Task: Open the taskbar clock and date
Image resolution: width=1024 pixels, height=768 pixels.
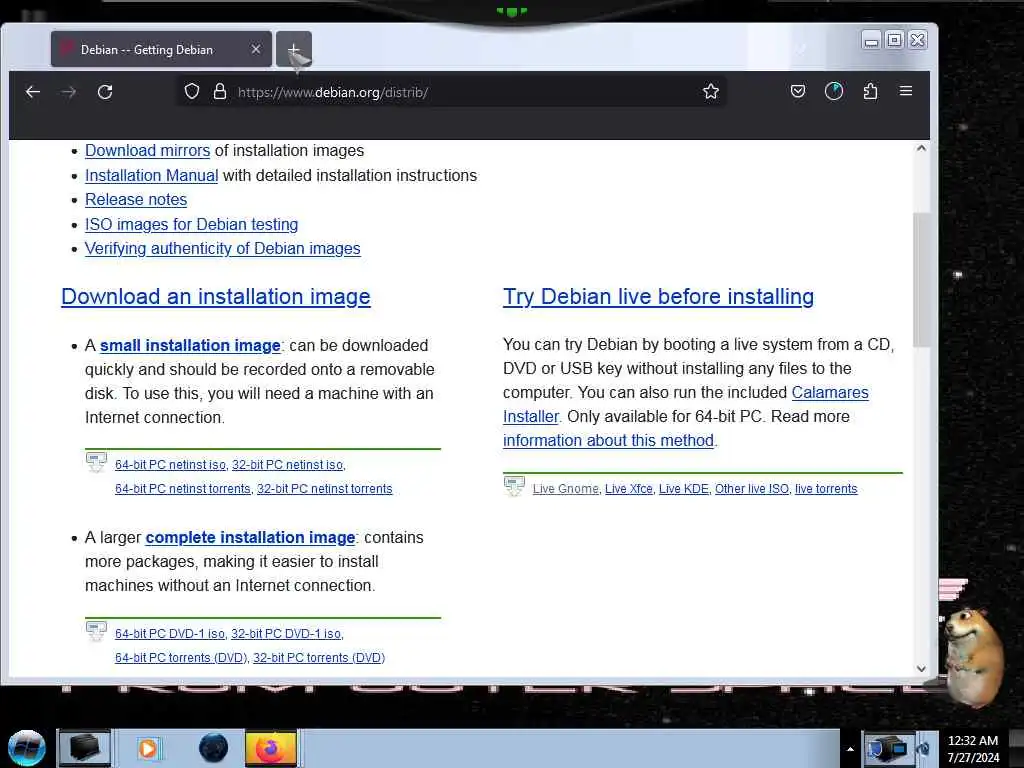Action: point(973,749)
